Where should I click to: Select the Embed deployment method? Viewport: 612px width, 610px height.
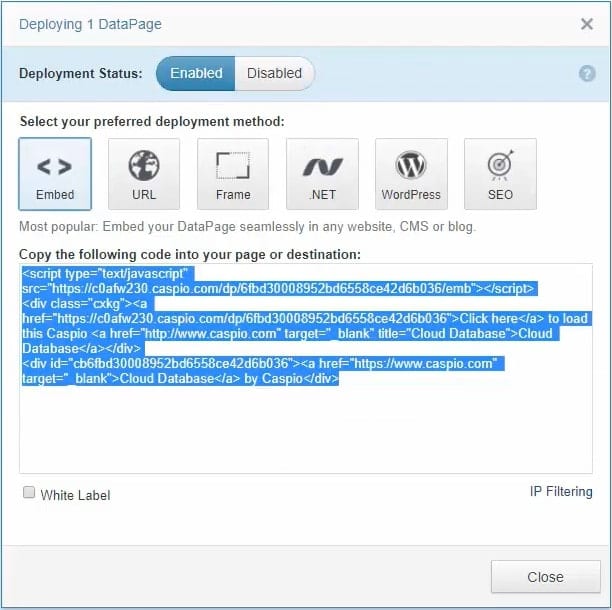coord(55,174)
